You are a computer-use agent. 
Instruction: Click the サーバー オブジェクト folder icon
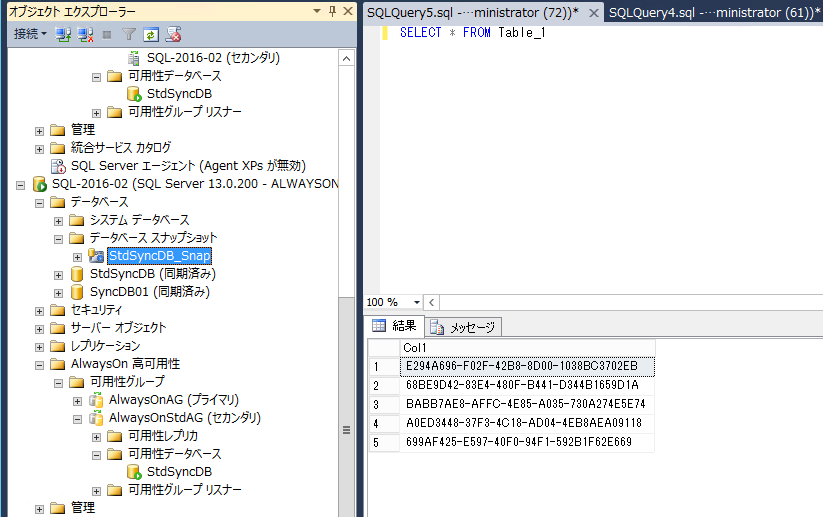point(58,328)
